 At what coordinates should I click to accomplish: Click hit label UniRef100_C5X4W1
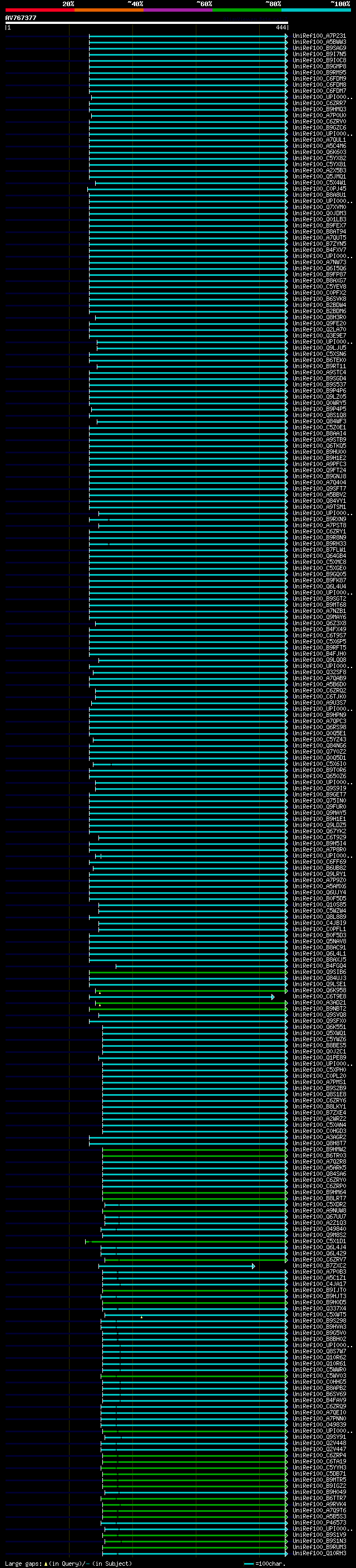point(319,182)
